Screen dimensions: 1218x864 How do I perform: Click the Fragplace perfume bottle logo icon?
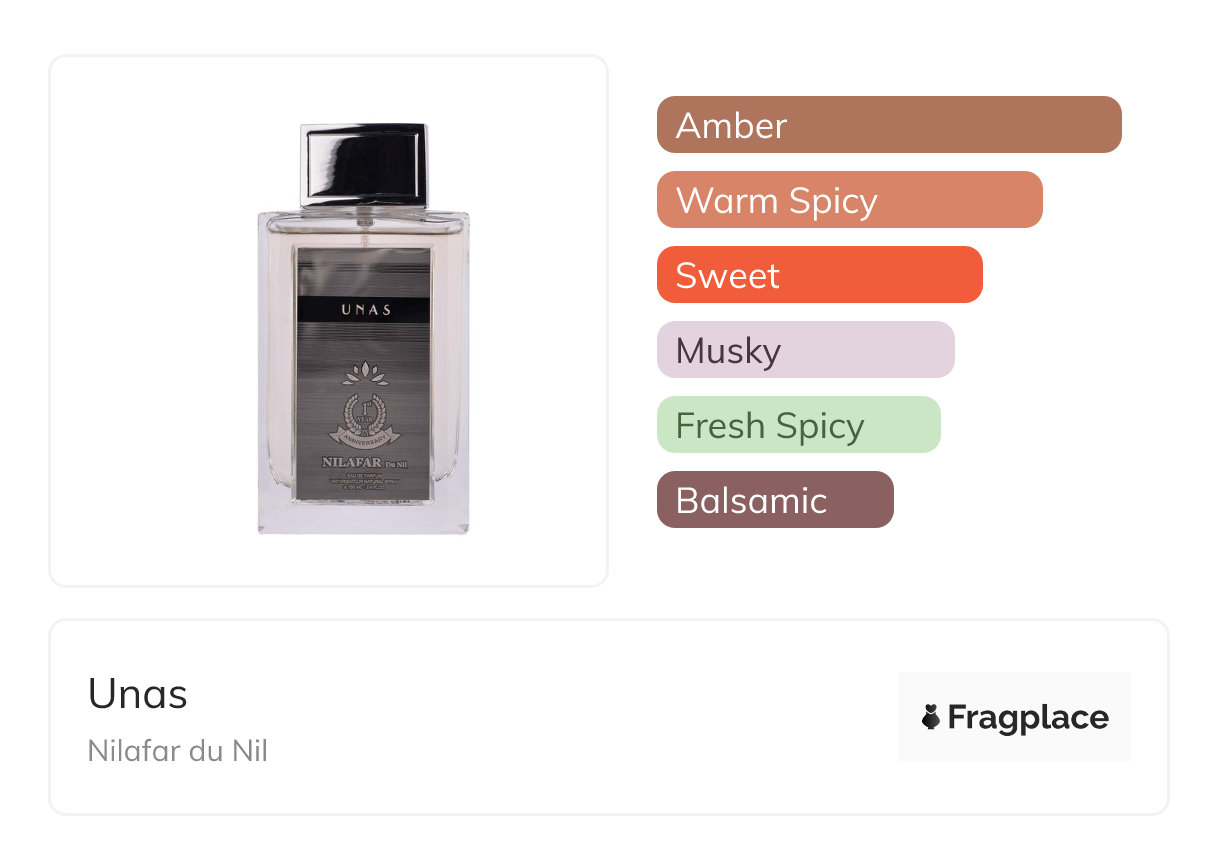click(x=931, y=717)
